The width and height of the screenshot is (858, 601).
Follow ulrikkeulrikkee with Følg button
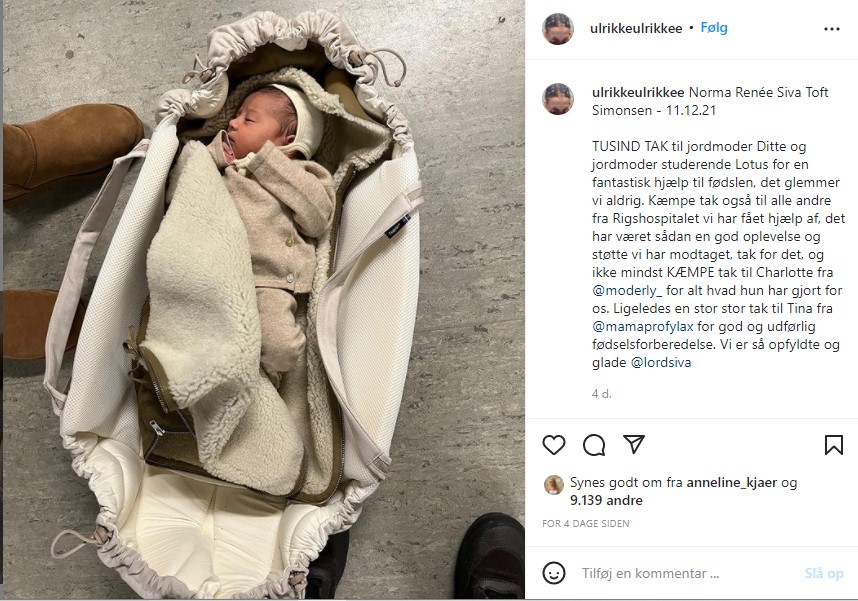point(714,28)
